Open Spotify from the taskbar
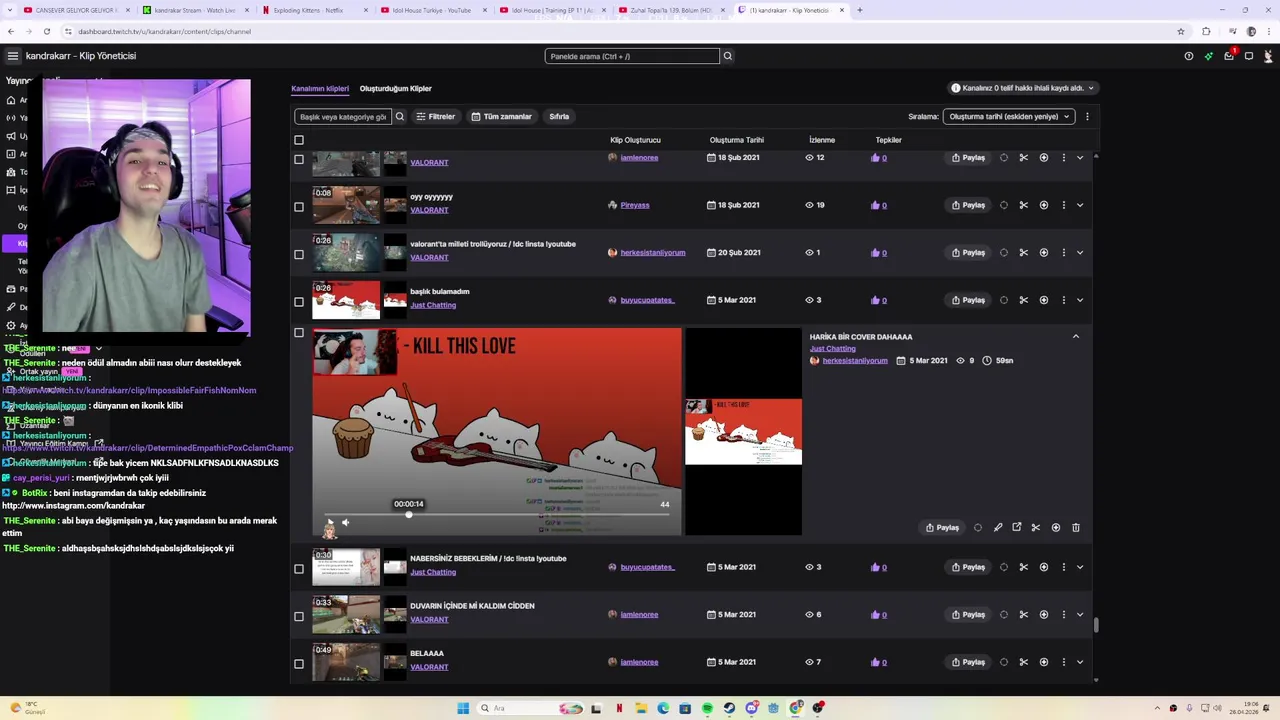 [x=707, y=708]
